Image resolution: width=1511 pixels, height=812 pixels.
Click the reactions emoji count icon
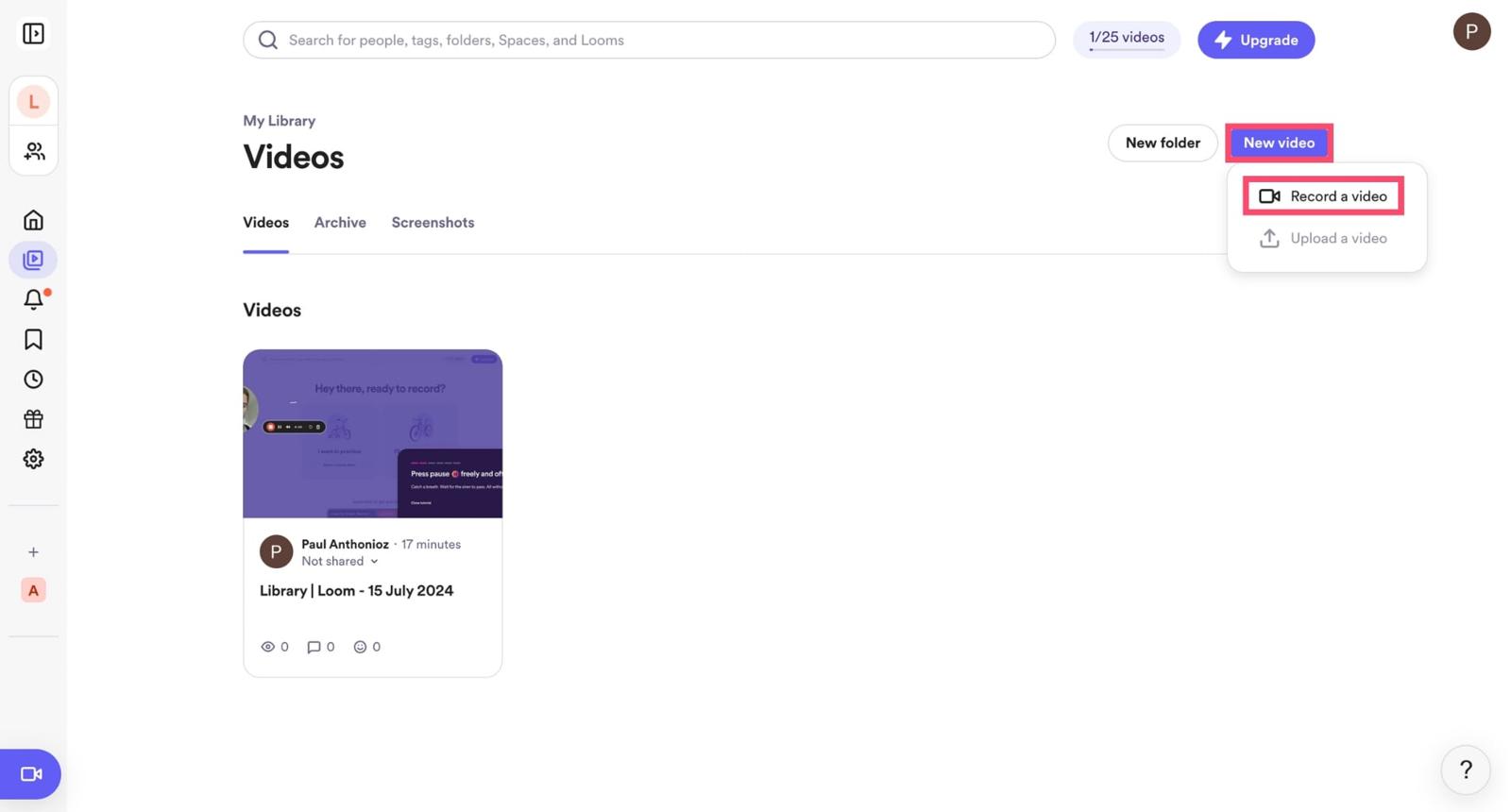click(360, 647)
